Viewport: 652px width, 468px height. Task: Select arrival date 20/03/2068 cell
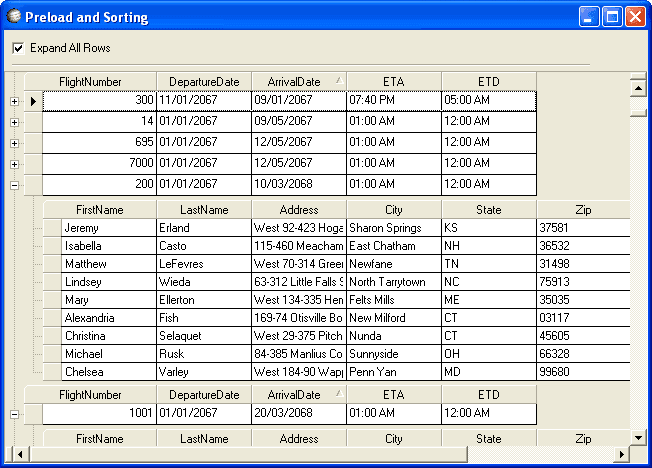pos(299,414)
